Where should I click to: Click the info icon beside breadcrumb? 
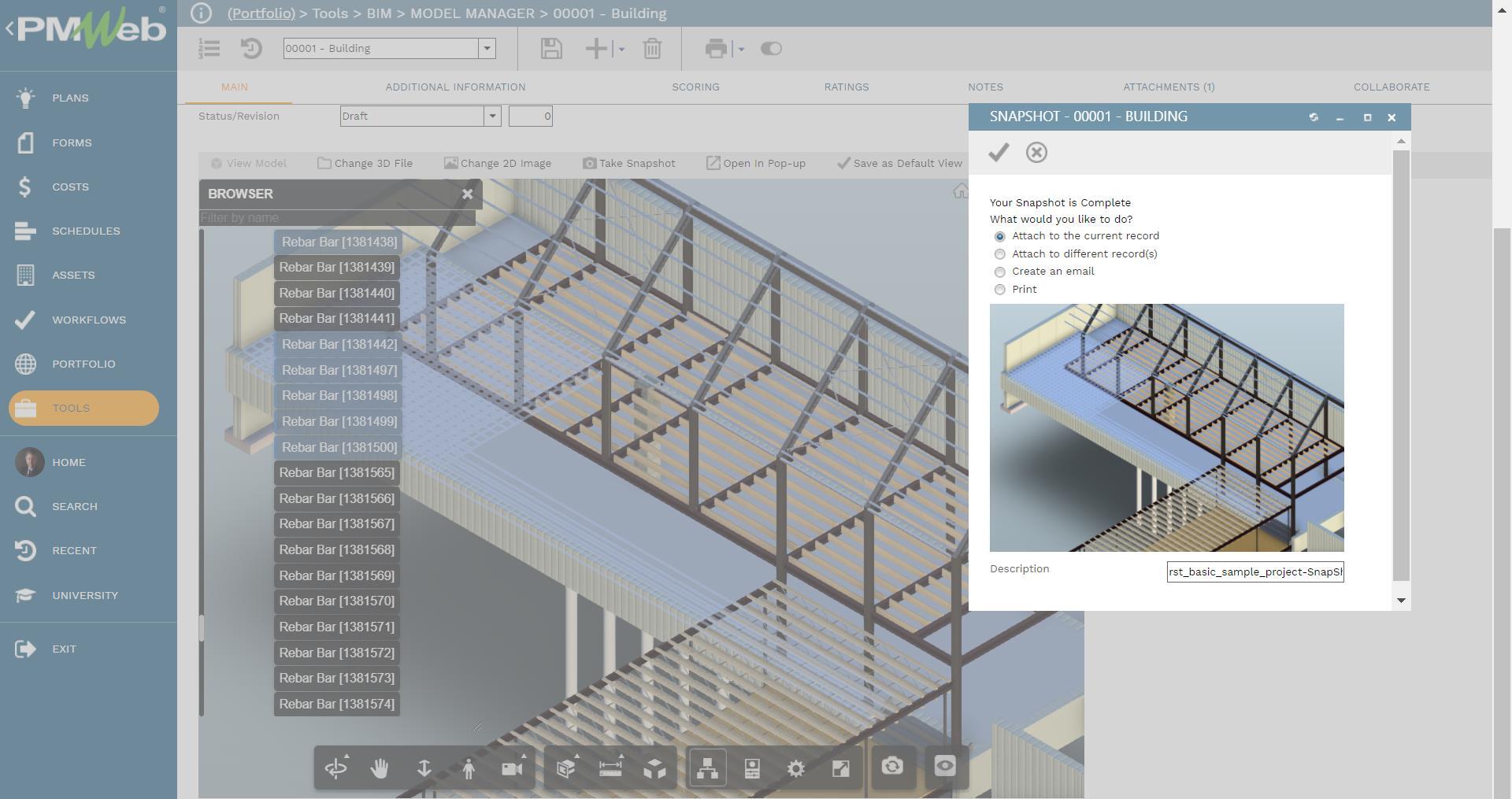[201, 13]
